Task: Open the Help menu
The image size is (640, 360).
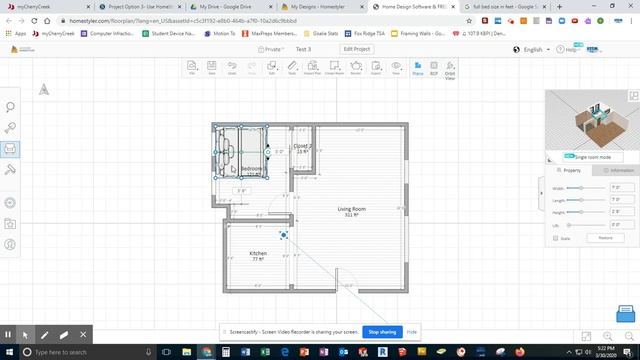Action: click(x=567, y=49)
